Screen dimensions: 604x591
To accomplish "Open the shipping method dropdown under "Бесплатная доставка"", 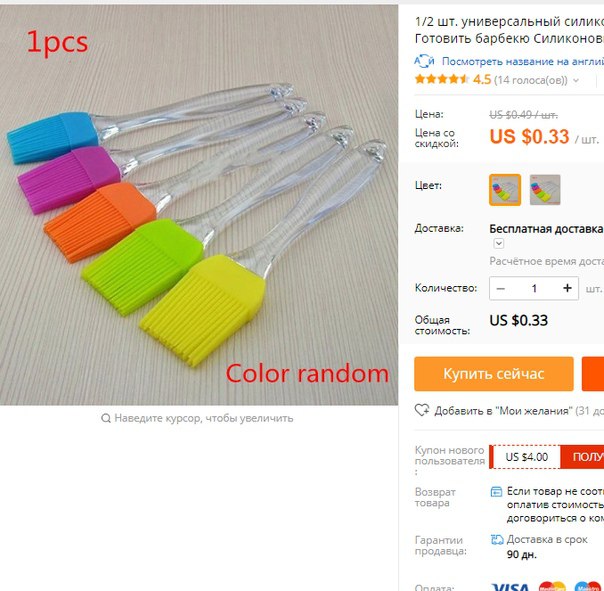I will click(499, 243).
